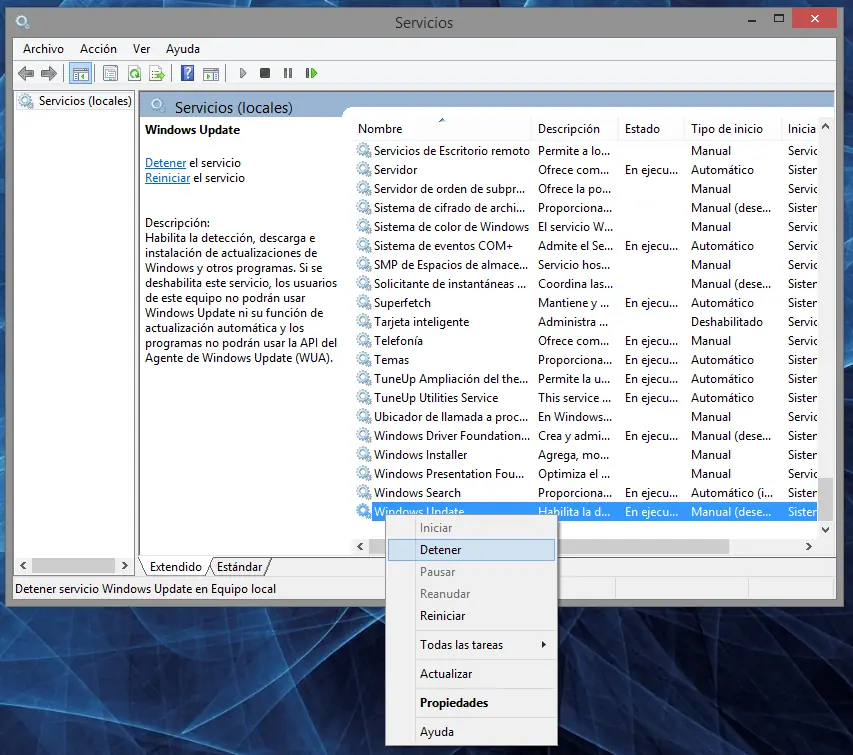
Task: Select the Servicios (locales) tree node
Action: pos(75,101)
